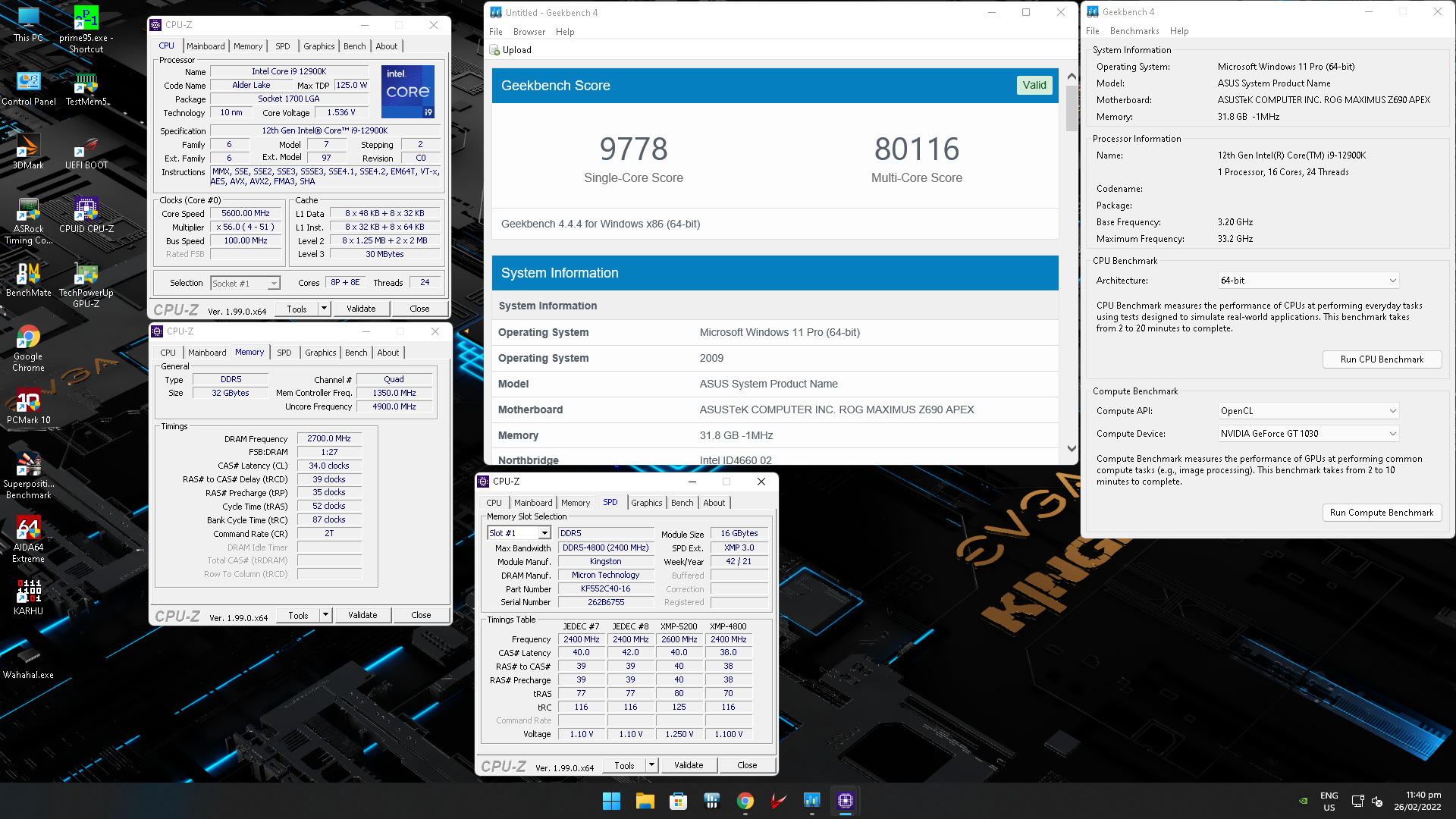
Task: Open Tools dropdown arrow in CPU-Z SPD window
Action: (651, 765)
